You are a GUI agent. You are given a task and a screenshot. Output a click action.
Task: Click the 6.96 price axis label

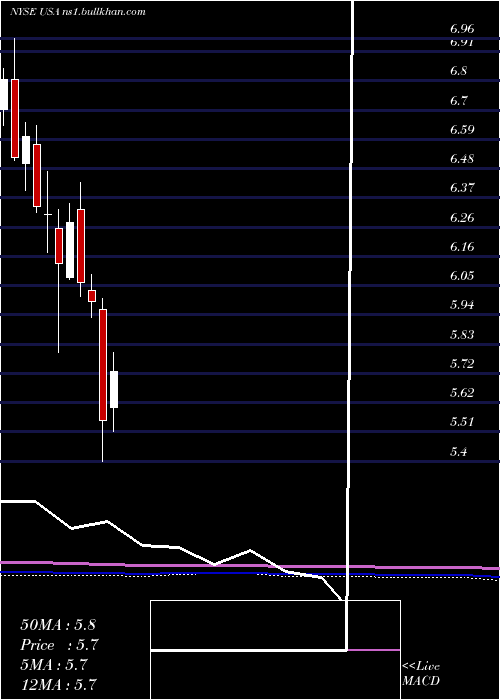click(x=462, y=29)
